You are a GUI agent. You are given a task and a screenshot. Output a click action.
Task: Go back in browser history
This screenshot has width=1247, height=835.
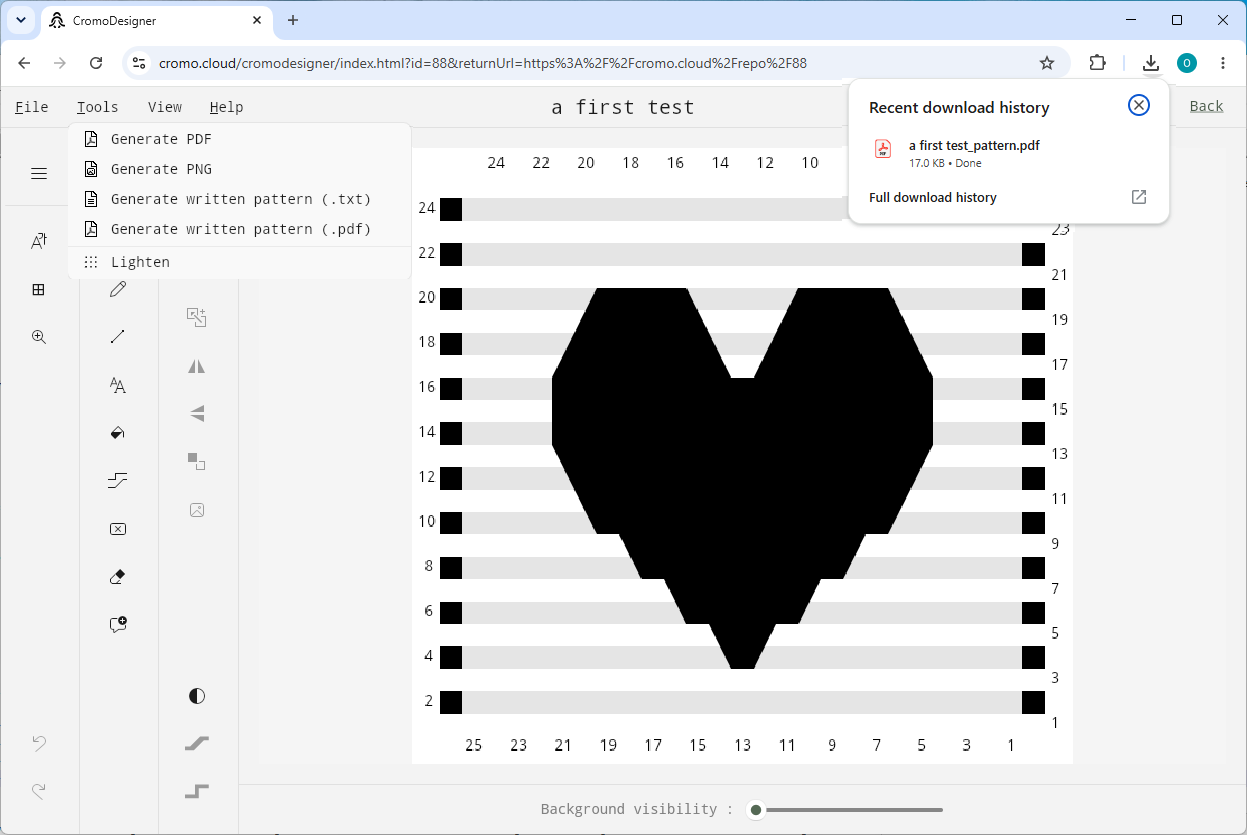click(x=24, y=63)
